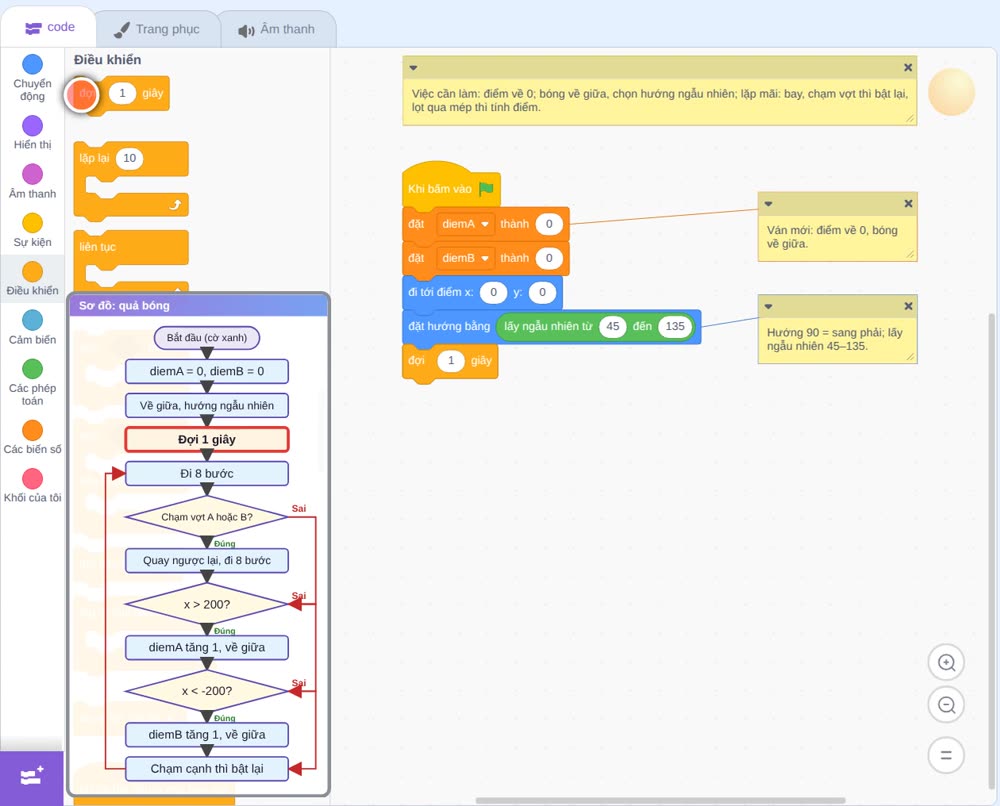The image size is (1000, 806).
Task: Select the Điều khiển block category
Action: click(x=32, y=279)
